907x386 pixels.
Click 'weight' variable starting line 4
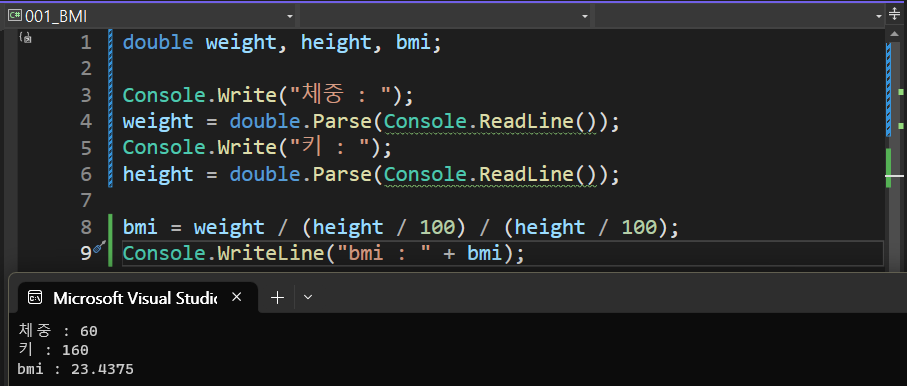click(x=158, y=122)
